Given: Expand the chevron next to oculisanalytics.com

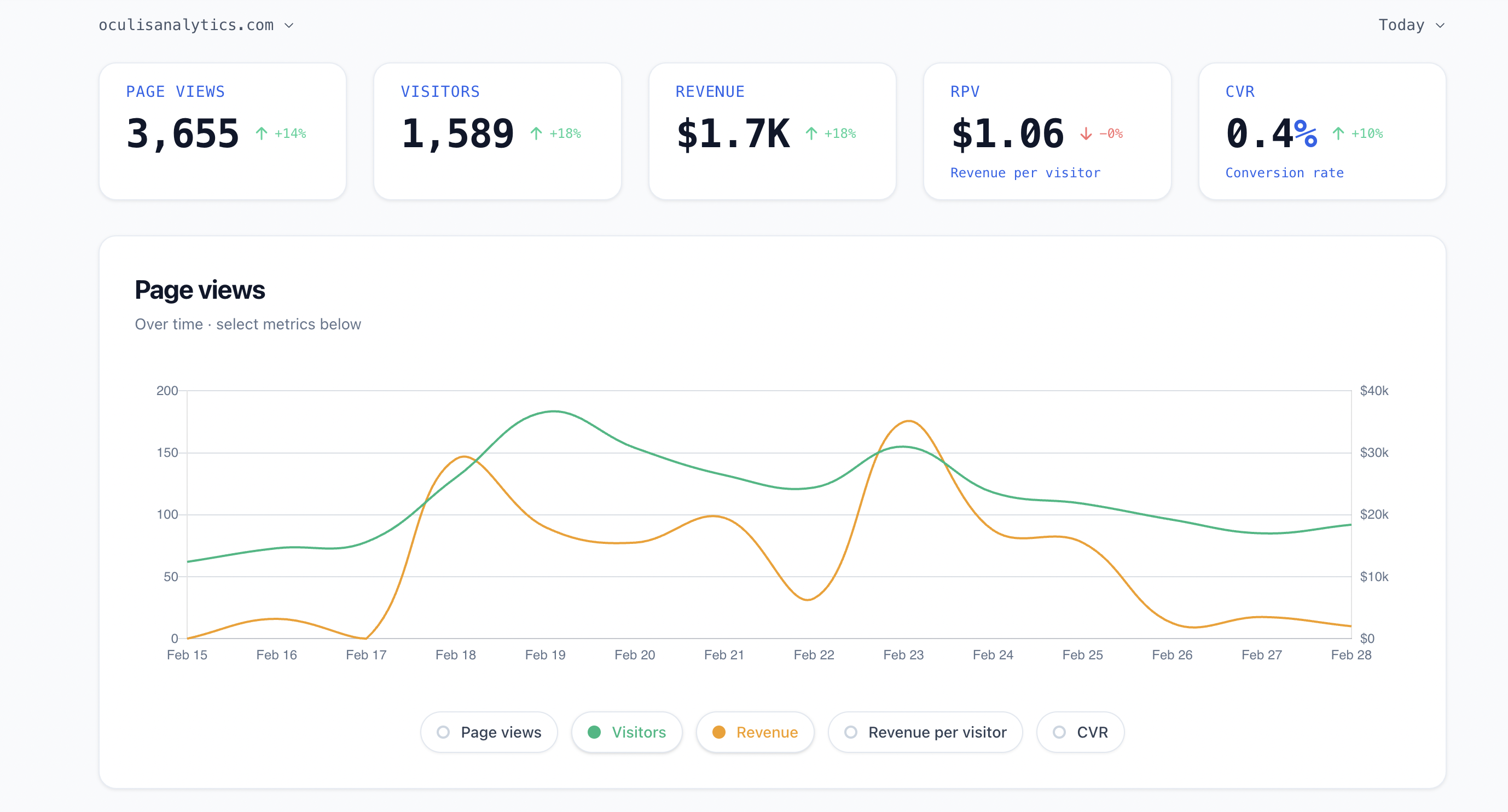Looking at the screenshot, I should tap(289, 25).
